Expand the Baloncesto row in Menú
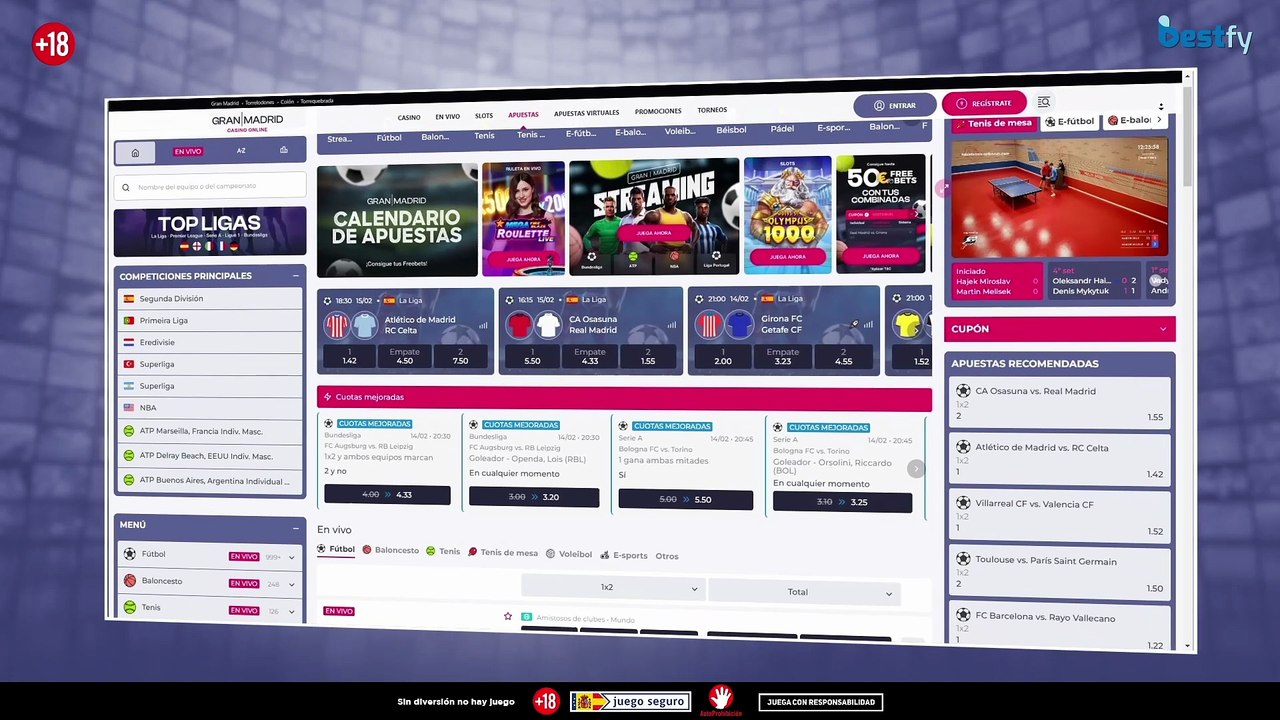 (292, 584)
